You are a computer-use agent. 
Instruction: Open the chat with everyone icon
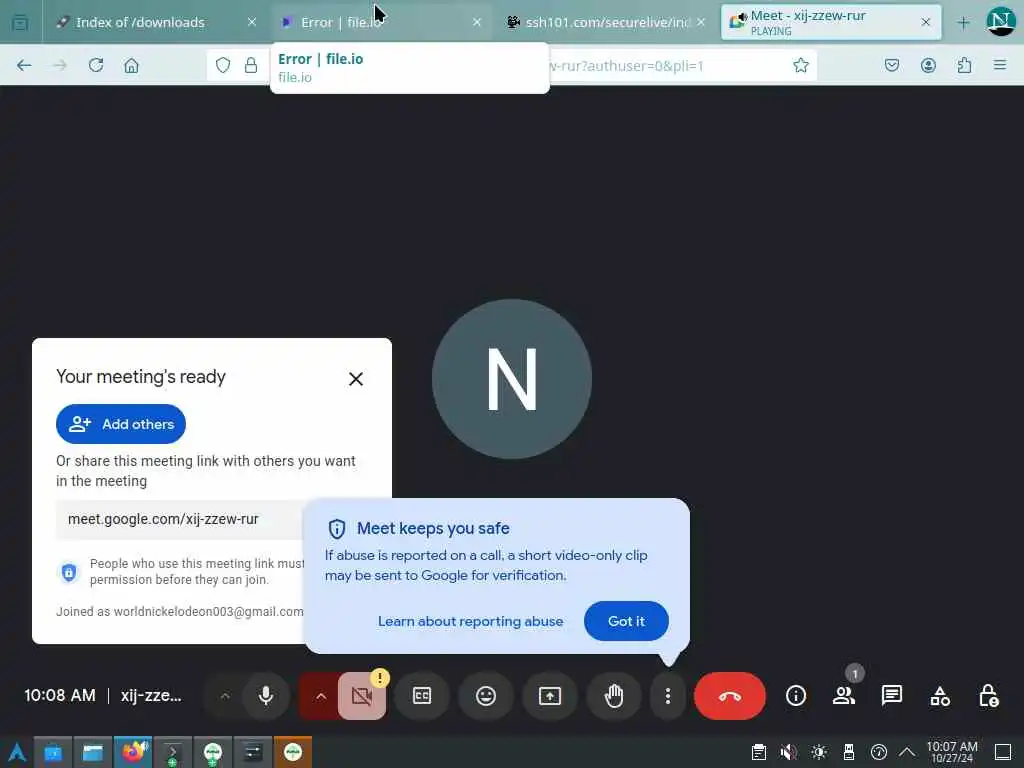(x=892, y=696)
